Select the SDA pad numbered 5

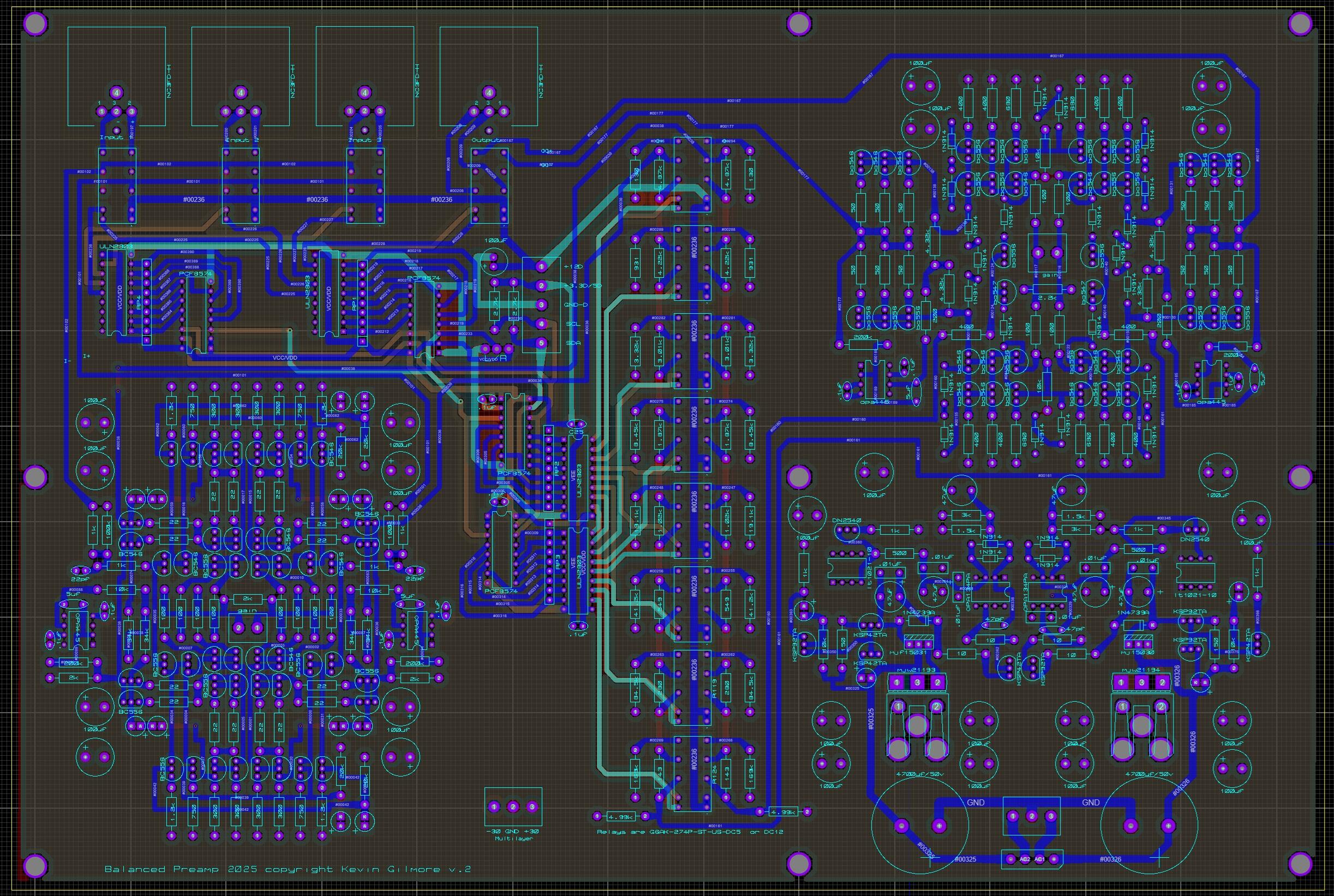coord(541,343)
